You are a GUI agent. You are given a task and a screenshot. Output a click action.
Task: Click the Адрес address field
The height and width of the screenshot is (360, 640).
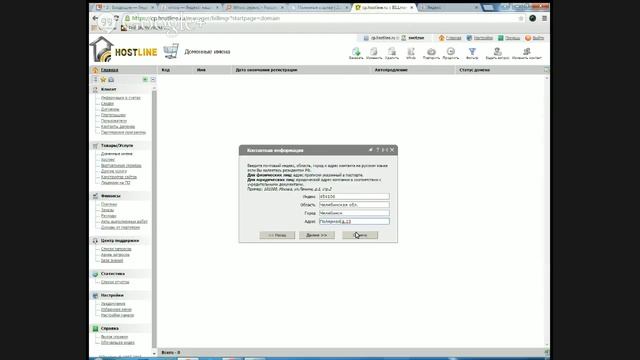pos(354,221)
